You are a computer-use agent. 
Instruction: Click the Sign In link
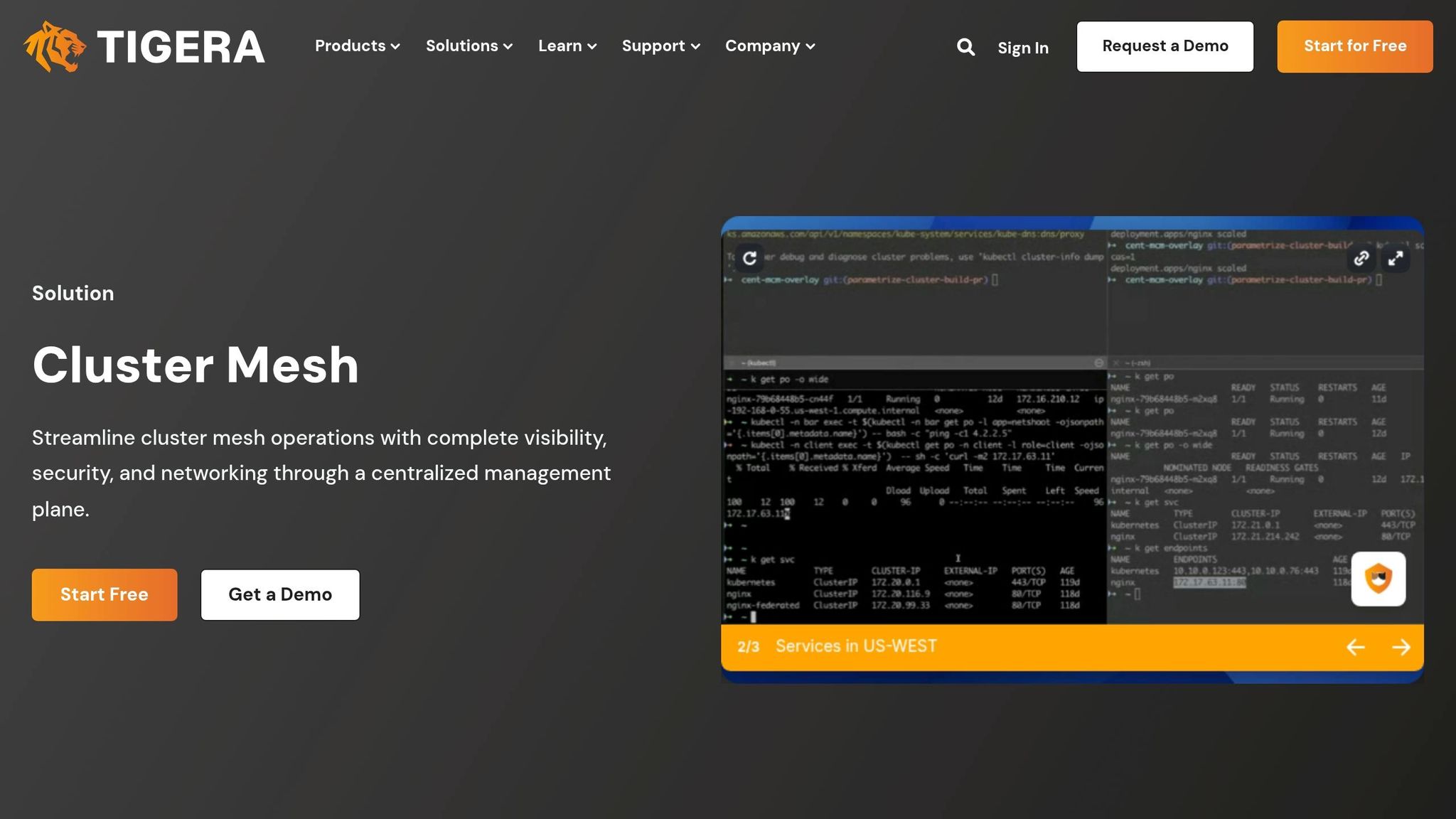click(x=1023, y=48)
